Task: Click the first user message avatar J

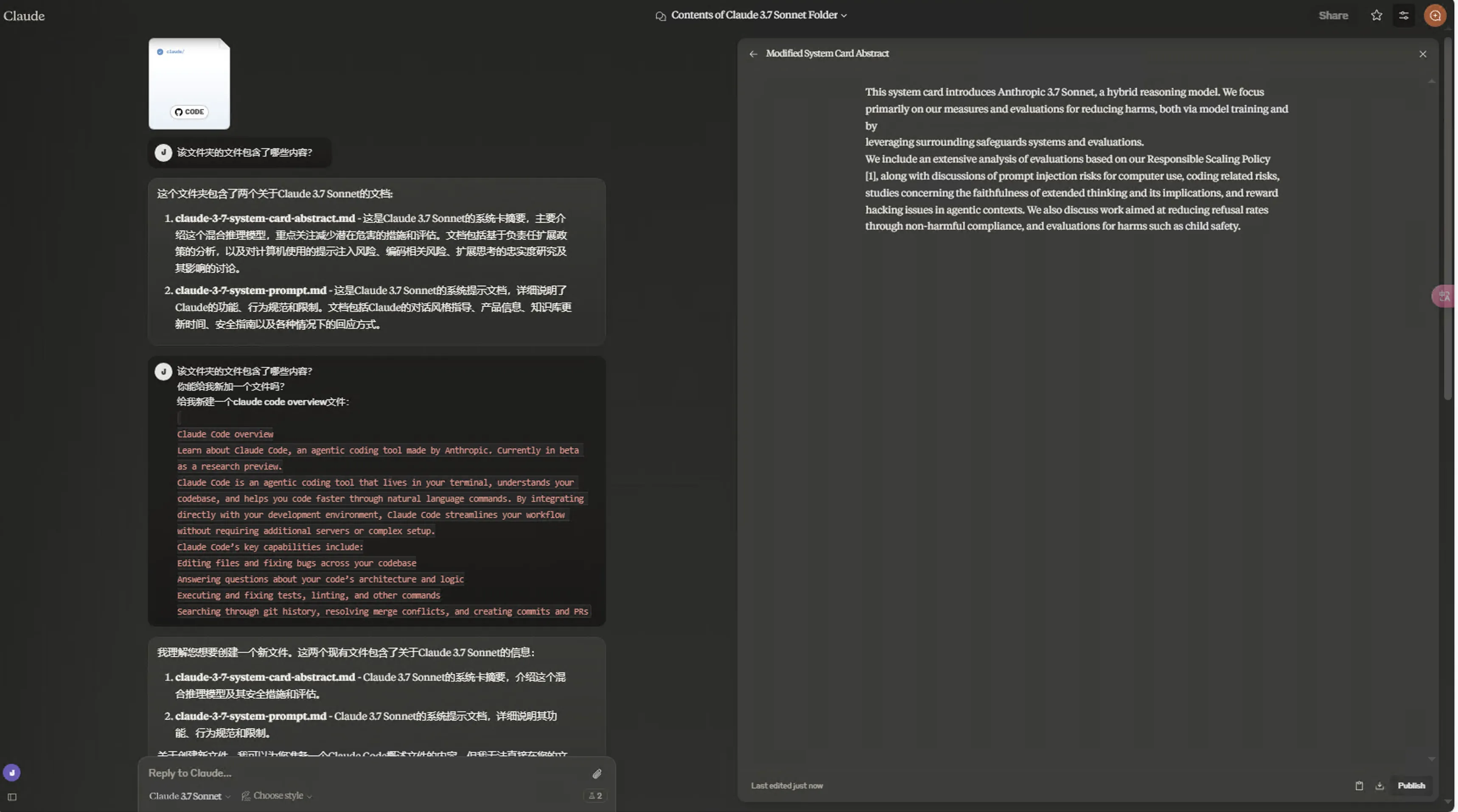Action: 163,152
